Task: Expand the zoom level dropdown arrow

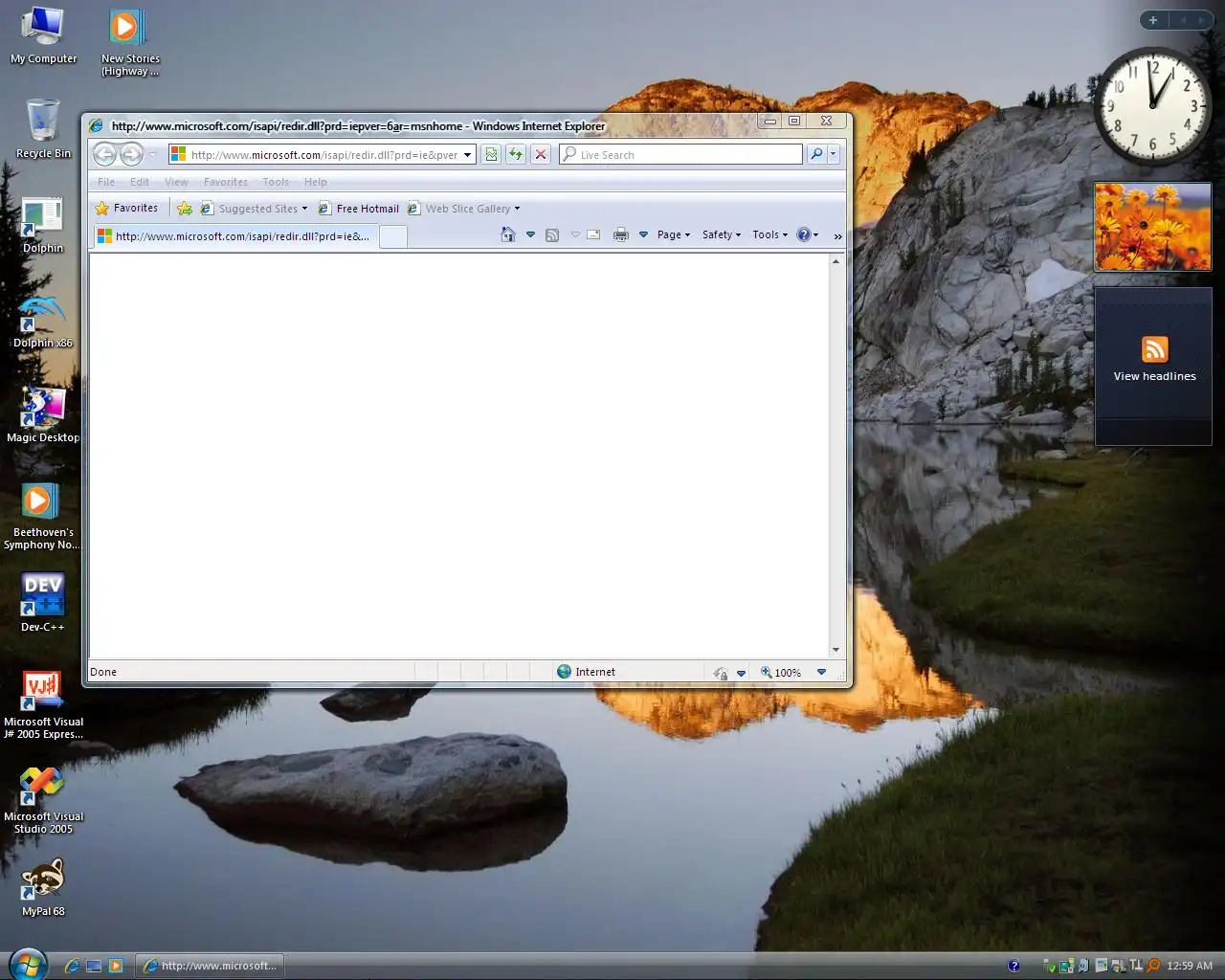Action: 821,673
